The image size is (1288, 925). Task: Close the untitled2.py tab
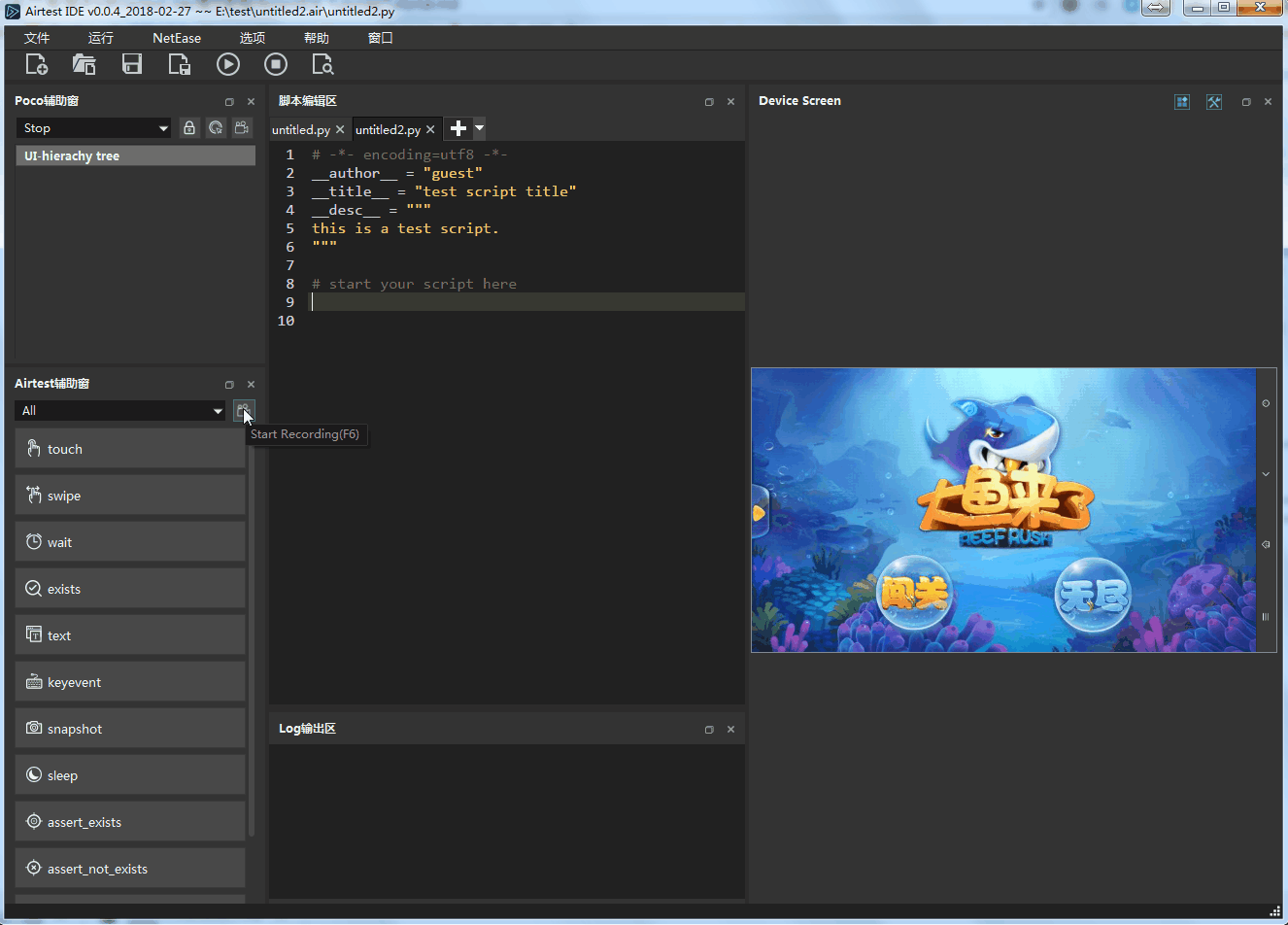coord(430,129)
